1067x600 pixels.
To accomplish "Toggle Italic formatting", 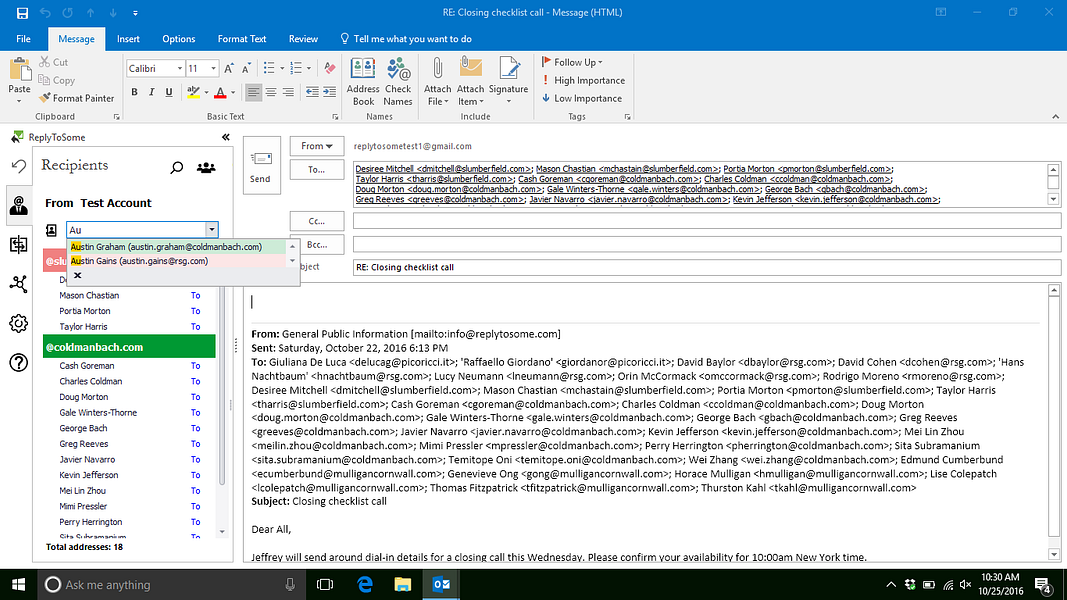I will pyautogui.click(x=151, y=92).
